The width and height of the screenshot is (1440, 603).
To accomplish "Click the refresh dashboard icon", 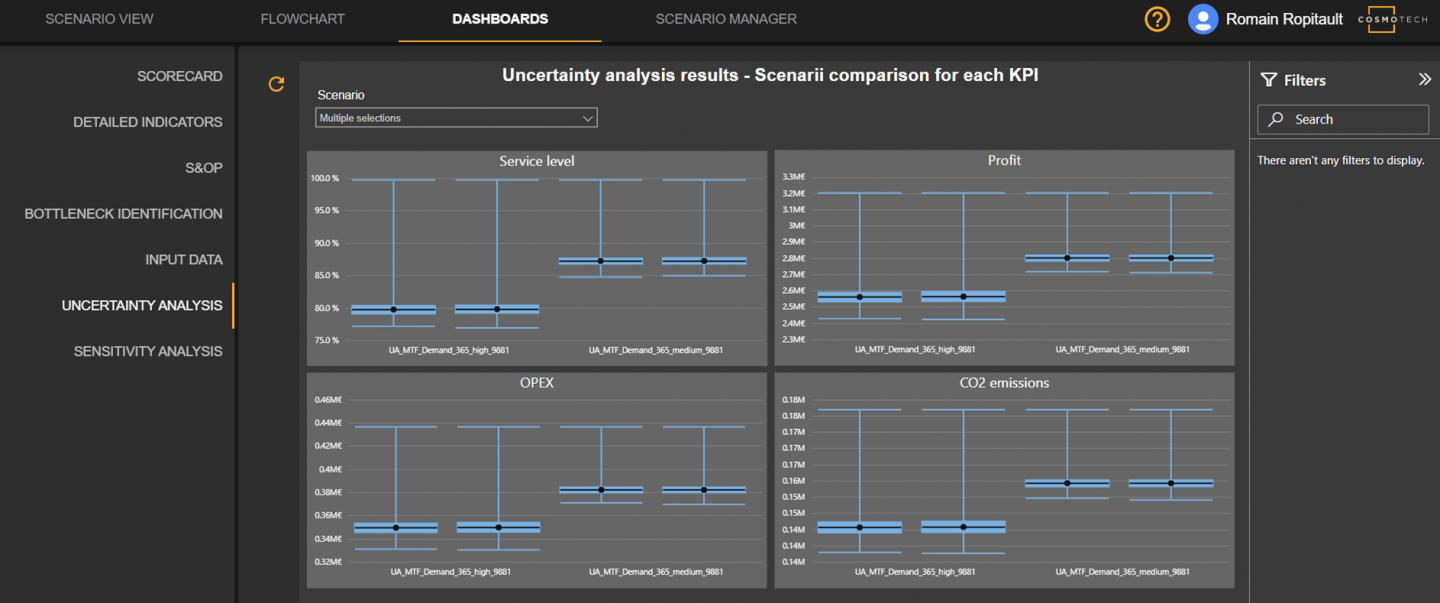I will click(x=277, y=85).
